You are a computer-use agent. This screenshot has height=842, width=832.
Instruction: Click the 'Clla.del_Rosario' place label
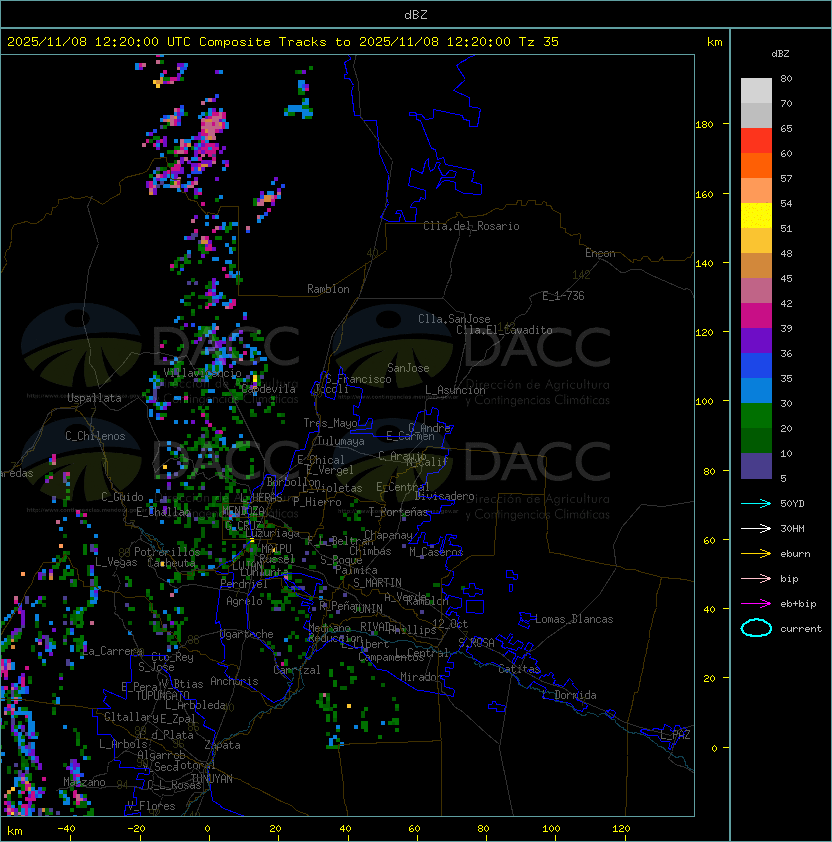coord(471,226)
